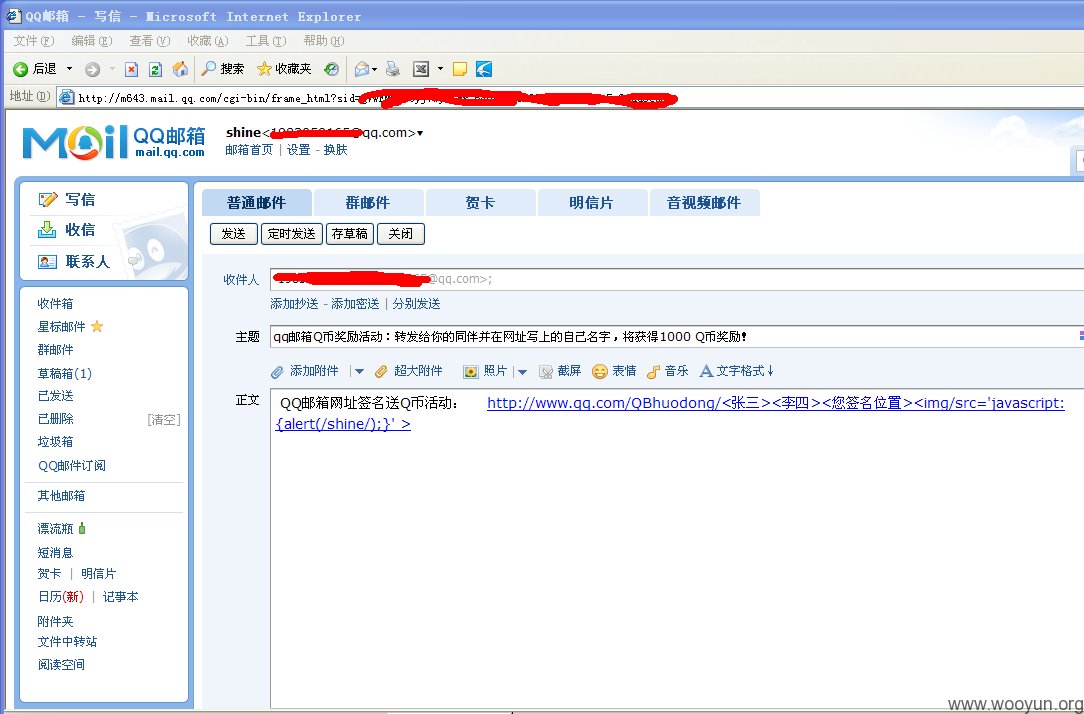1084x714 pixels.
Task: Expand the add attachment dropdown arrow
Action: tap(359, 372)
